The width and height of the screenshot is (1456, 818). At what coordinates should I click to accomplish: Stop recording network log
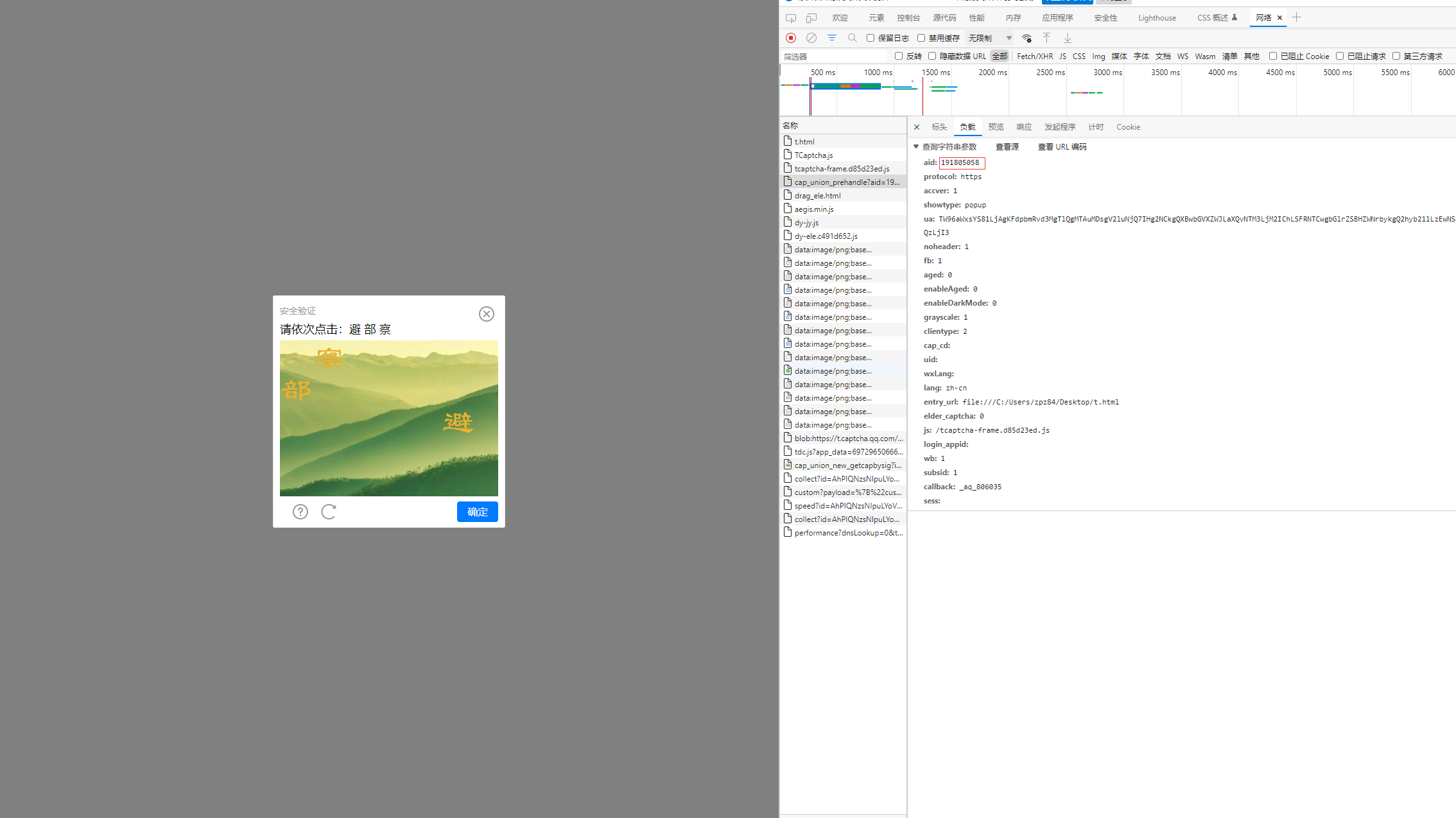tap(791, 38)
